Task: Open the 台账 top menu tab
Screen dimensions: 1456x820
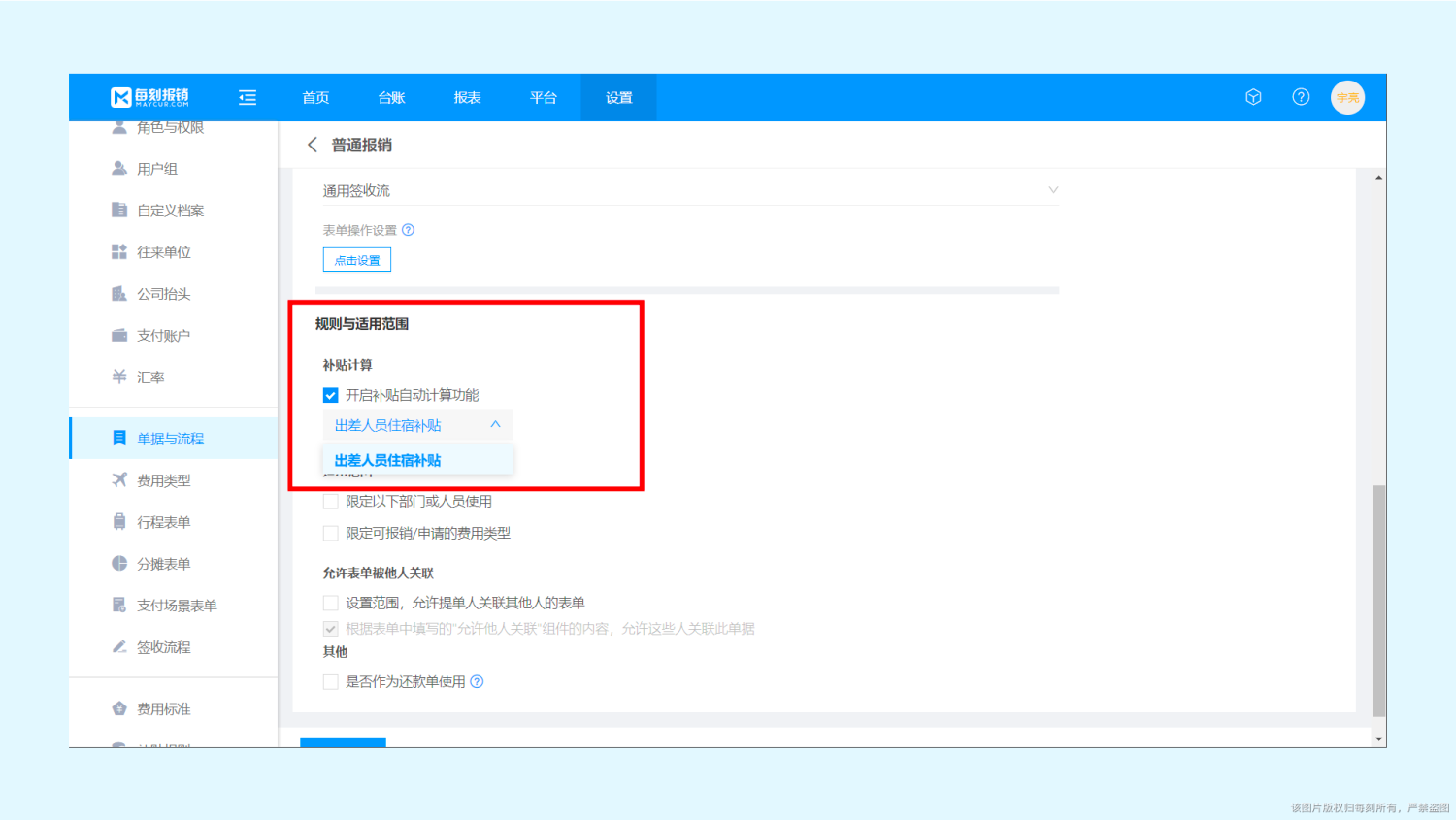Action: (391, 97)
